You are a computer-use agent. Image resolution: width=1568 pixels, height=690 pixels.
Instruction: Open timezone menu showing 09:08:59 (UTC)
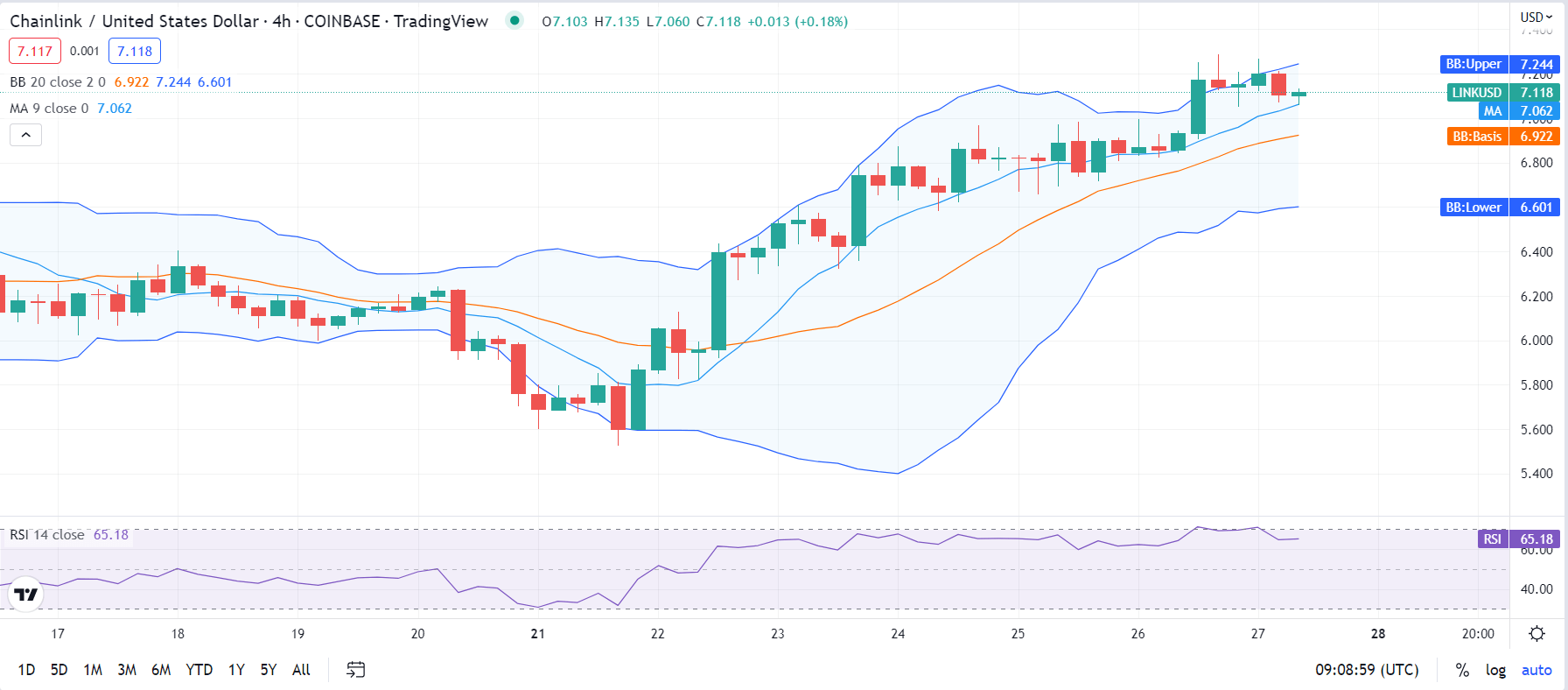[1367, 670]
